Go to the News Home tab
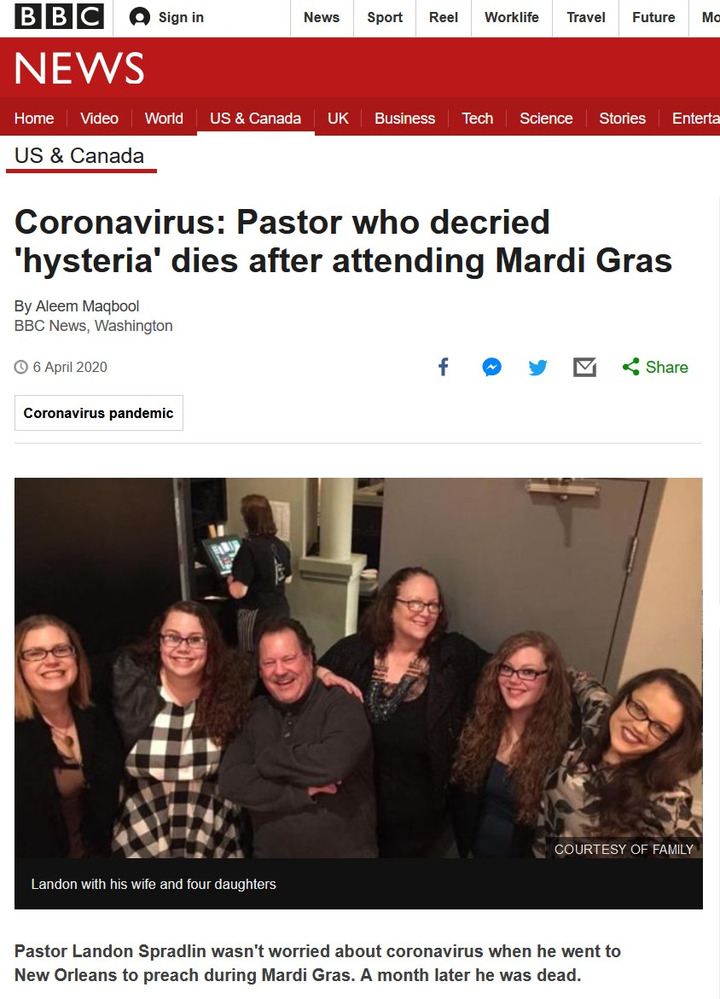Viewport: 720px width, 999px height. click(34, 118)
